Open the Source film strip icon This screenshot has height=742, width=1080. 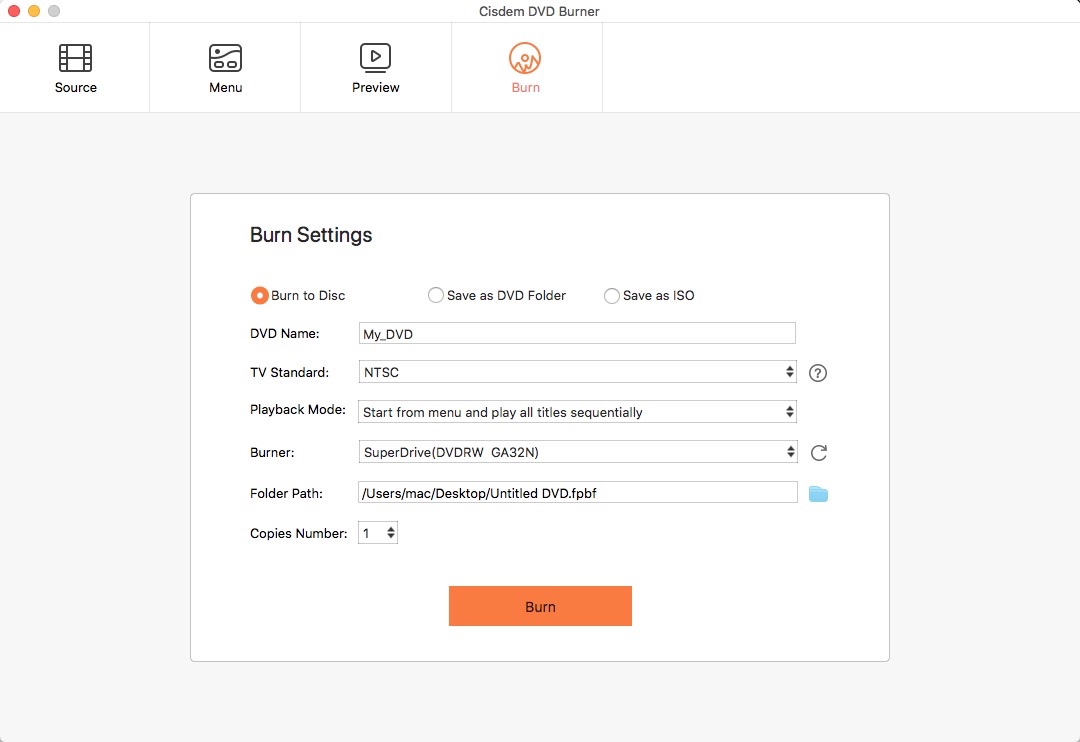tap(76, 58)
